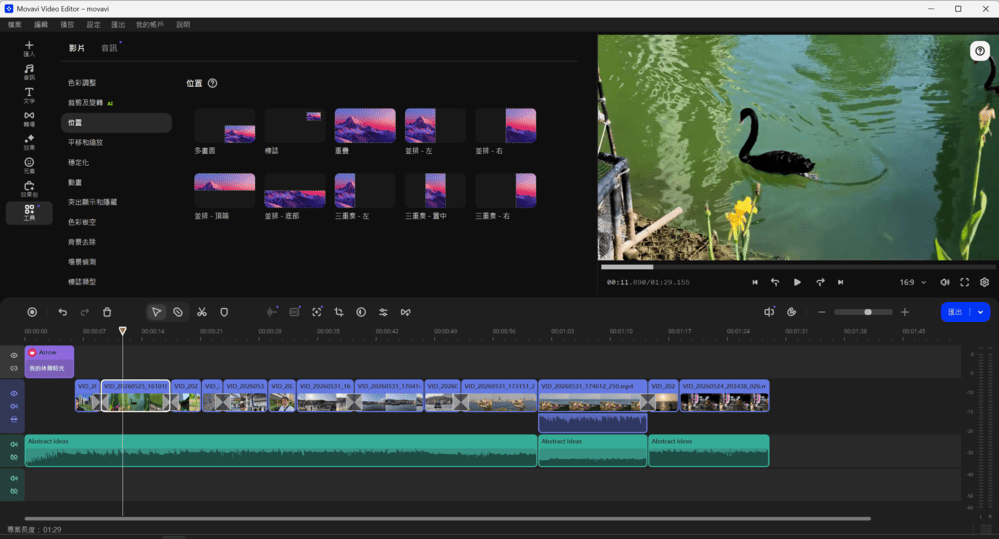999x539 pixels.
Task: Open the 16:9 aspect ratio dropdown
Action: (913, 282)
